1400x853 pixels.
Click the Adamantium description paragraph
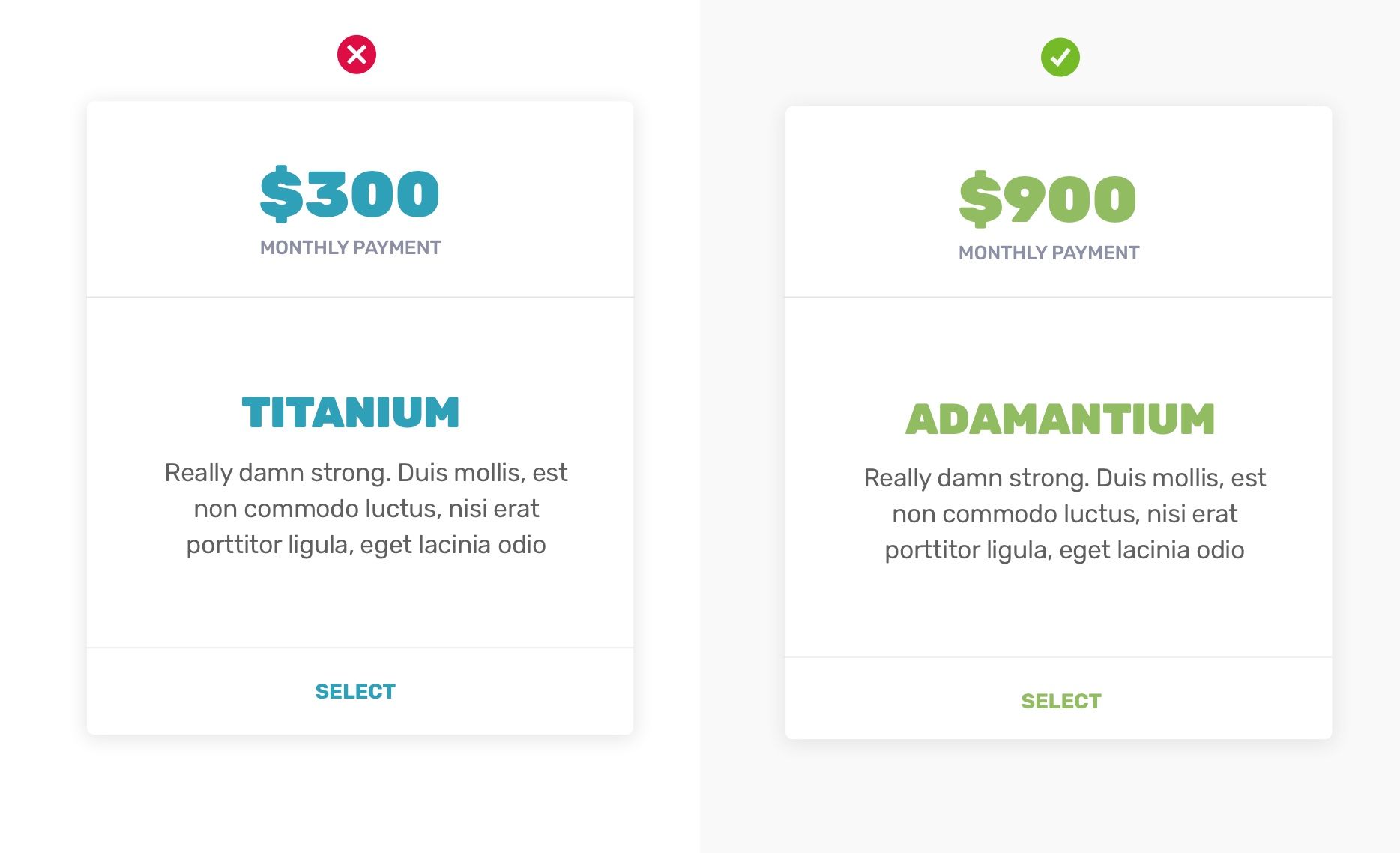(x=1064, y=513)
